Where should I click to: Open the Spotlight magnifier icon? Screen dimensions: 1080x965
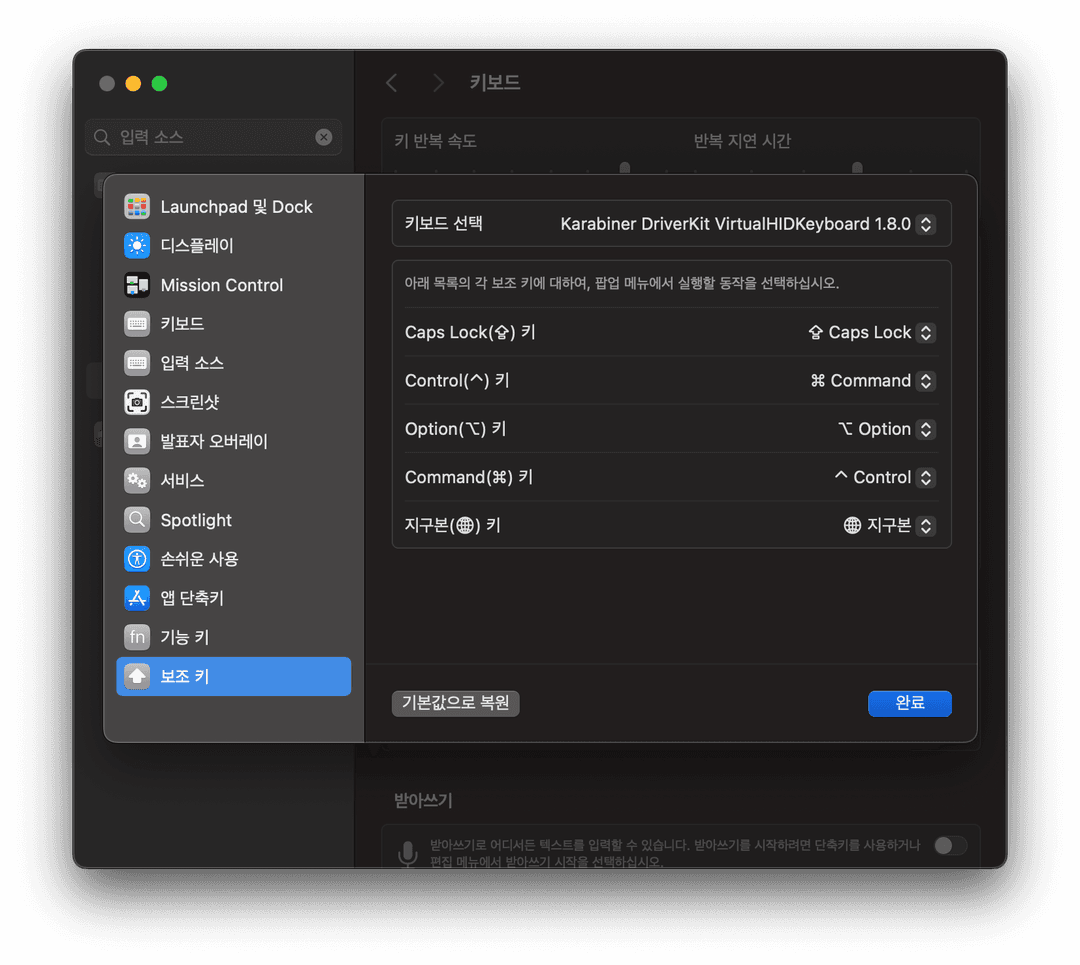click(x=137, y=520)
